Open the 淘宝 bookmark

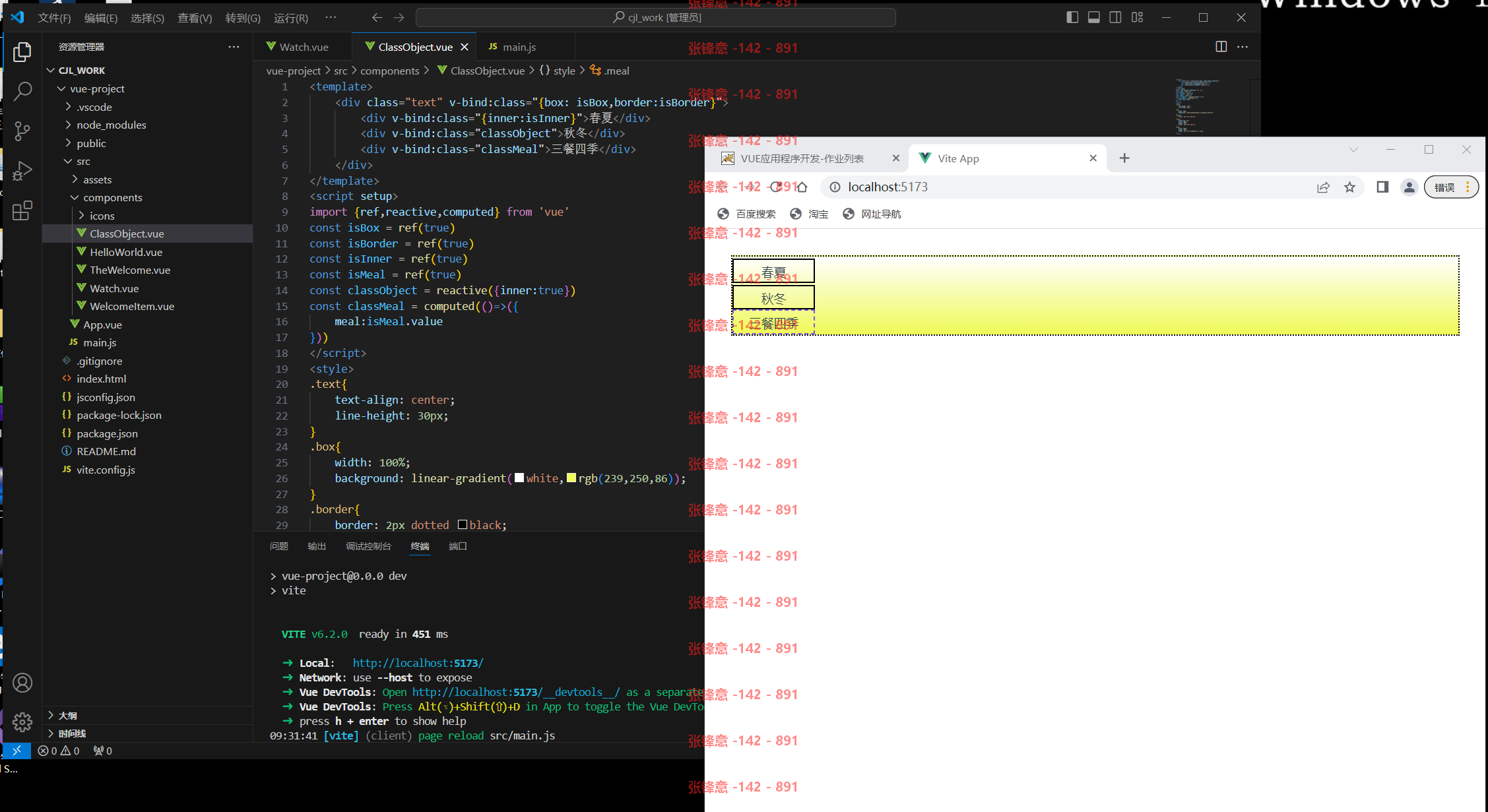(809, 214)
